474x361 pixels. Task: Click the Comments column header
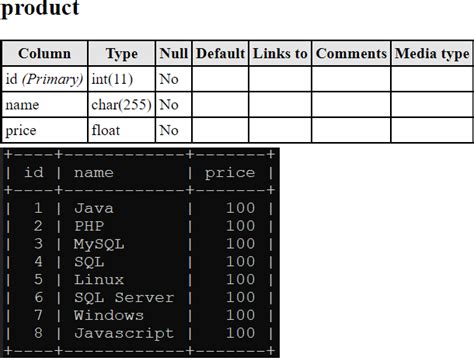[x=351, y=53]
